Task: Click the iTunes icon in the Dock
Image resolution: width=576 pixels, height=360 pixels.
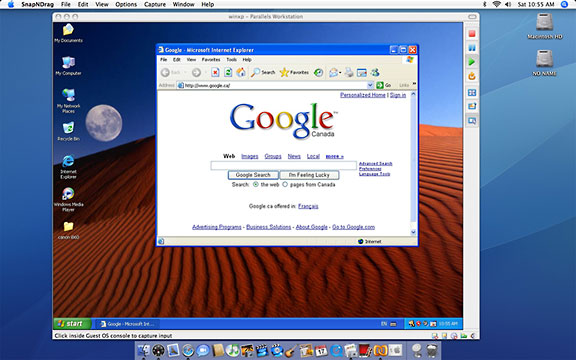Action: pyautogui.click(x=232, y=350)
